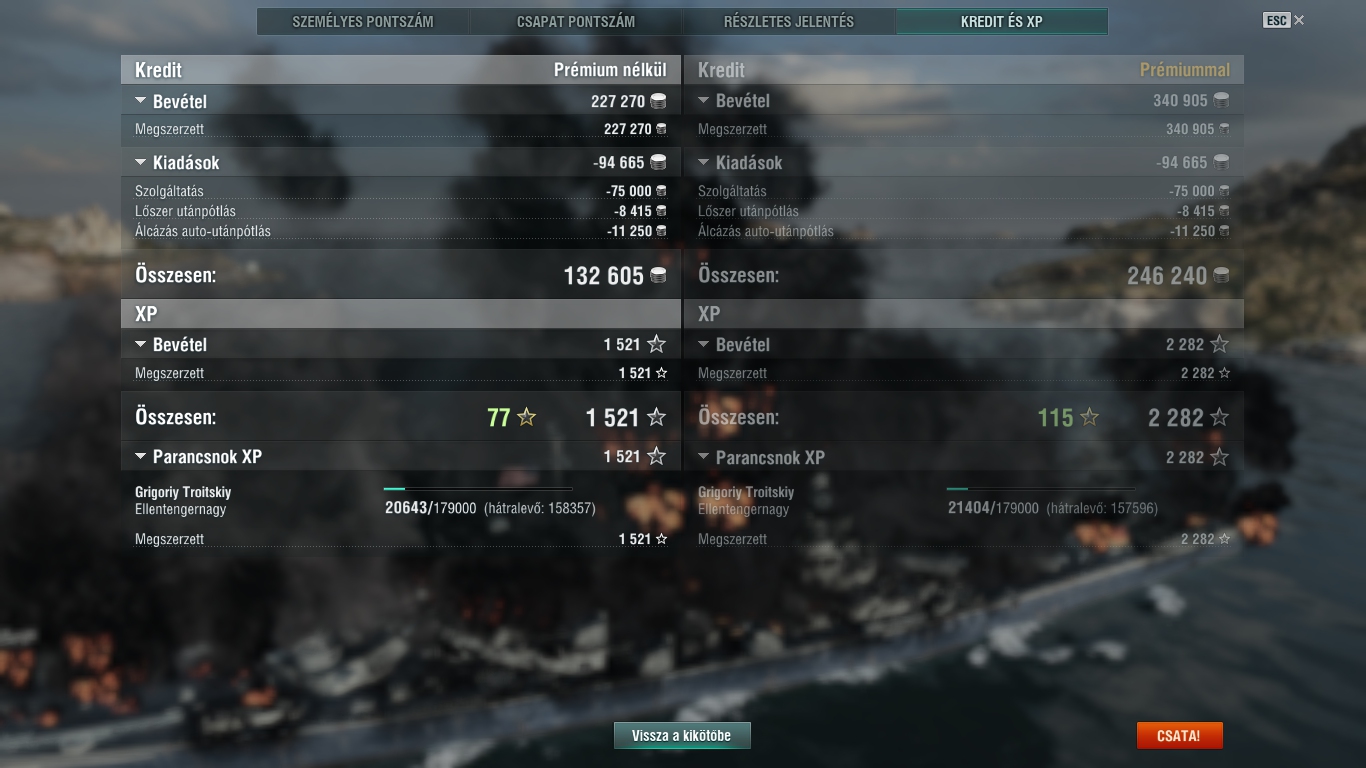The width and height of the screenshot is (1366, 768).
Task: Click the coin icon next to 246 240 premium total
Action: coord(1221,275)
